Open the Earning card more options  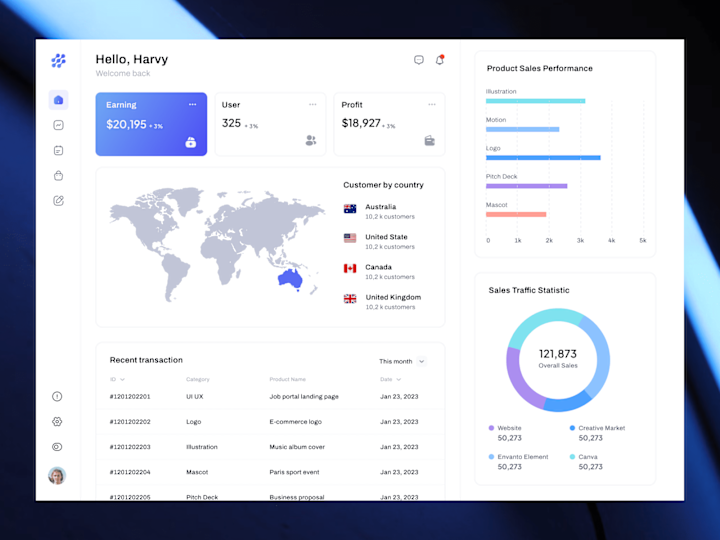[x=192, y=105]
